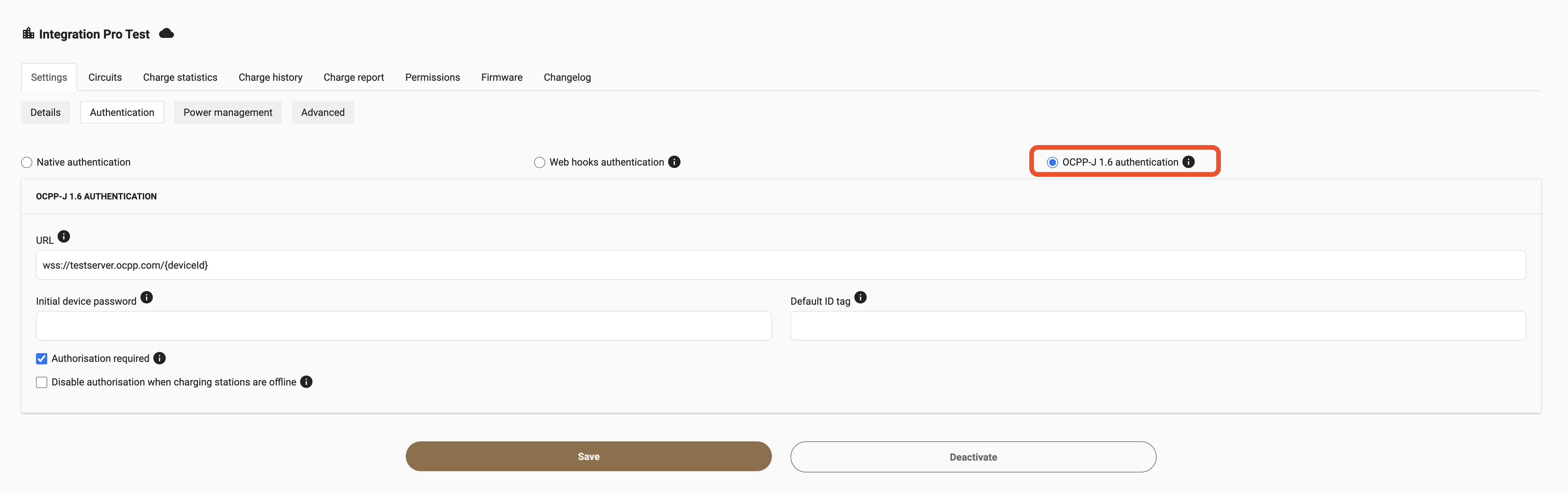Select Web hooks authentication radio button
Screen dimensions: 1568x492
click(539, 162)
